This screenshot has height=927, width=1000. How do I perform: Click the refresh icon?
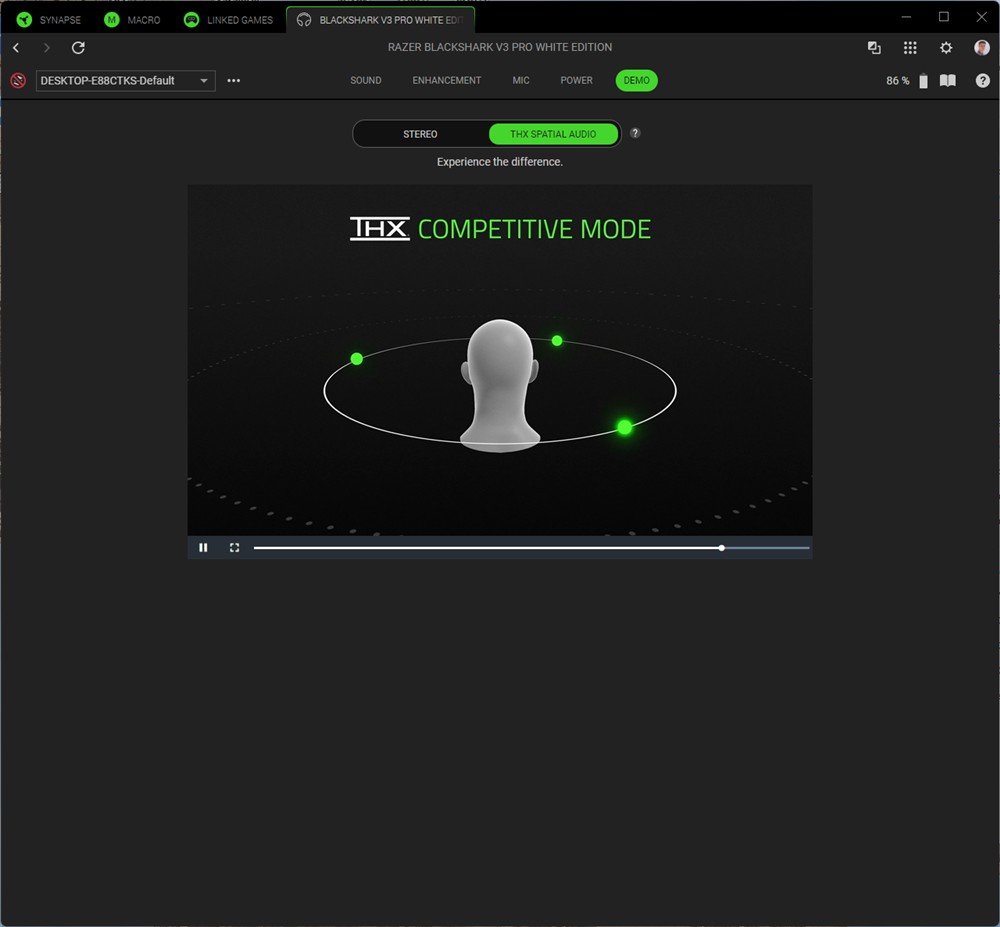click(x=78, y=48)
